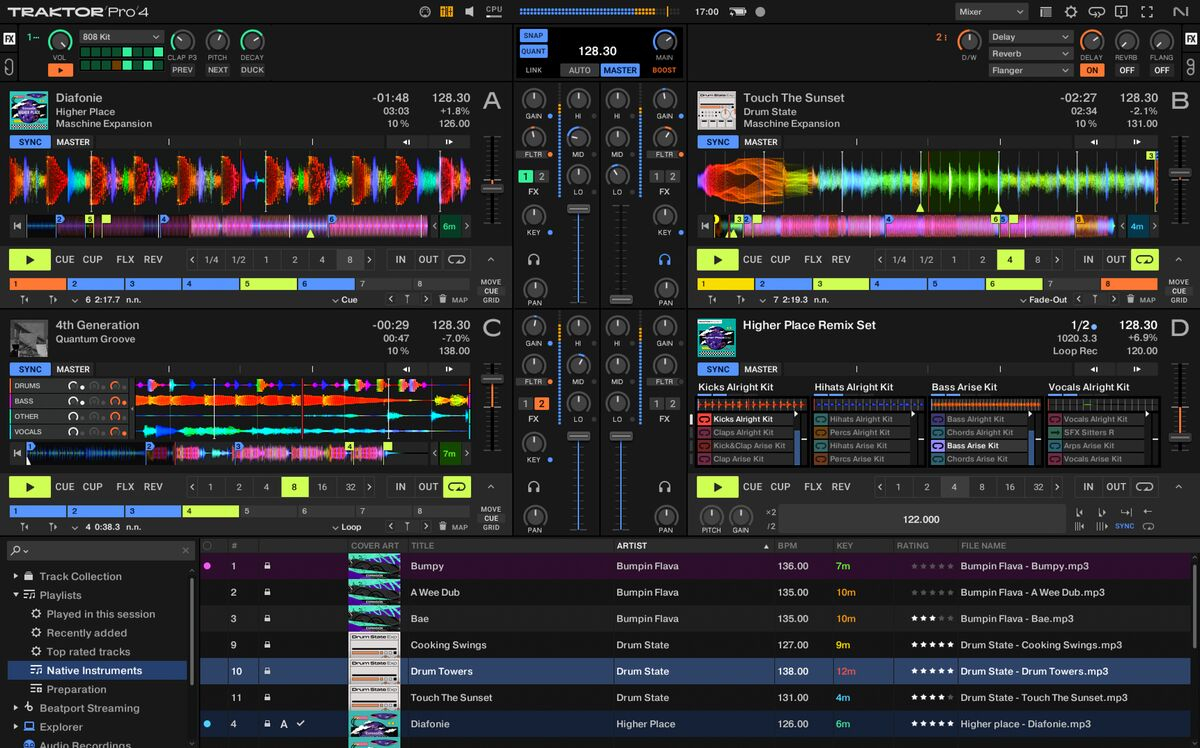This screenshot has width=1200, height=748.
Task: Click the Deck A volume fader
Action: tap(578, 208)
